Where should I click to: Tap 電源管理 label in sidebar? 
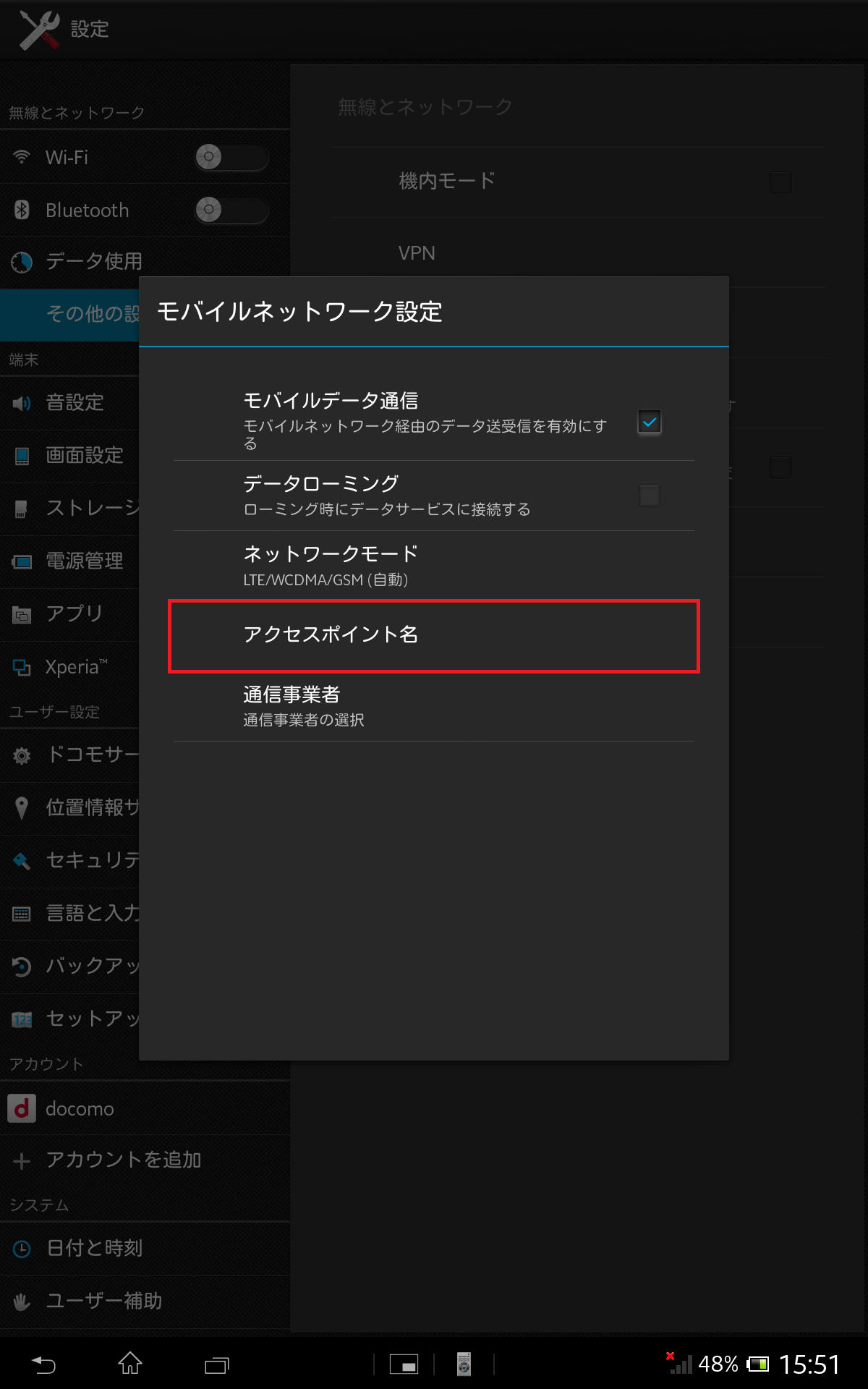coord(85,561)
